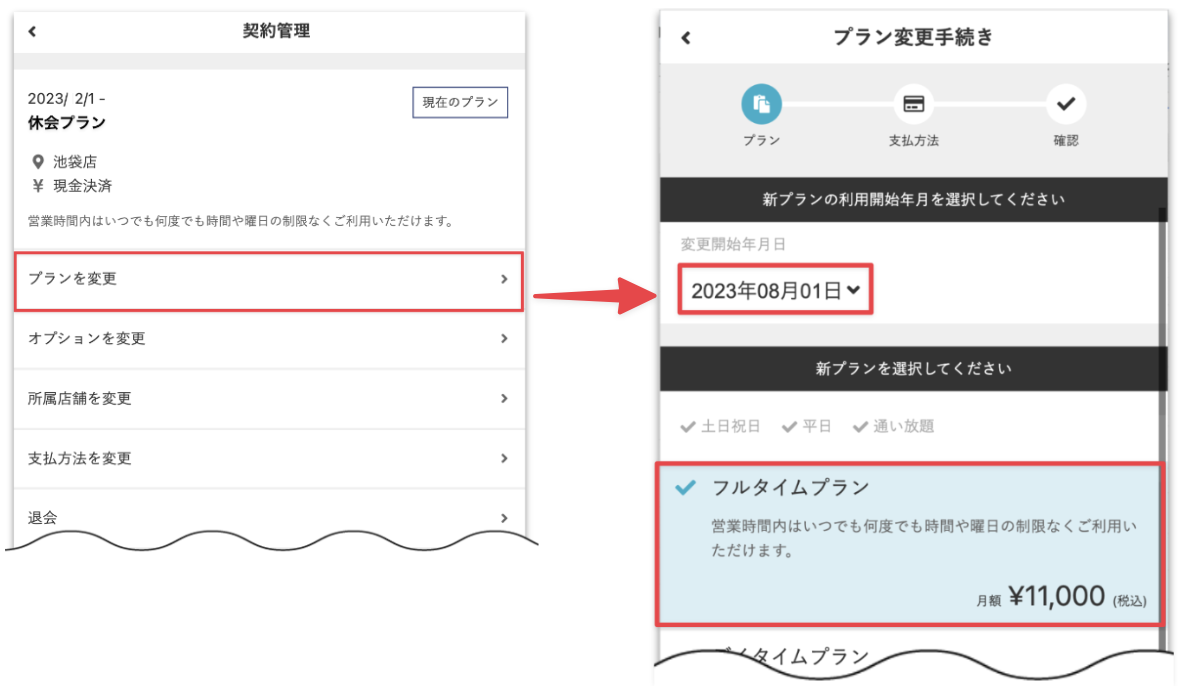This screenshot has height=692, width=1200.
Task: Expand the 所属店舗を変更 chevron
Action: click(504, 399)
